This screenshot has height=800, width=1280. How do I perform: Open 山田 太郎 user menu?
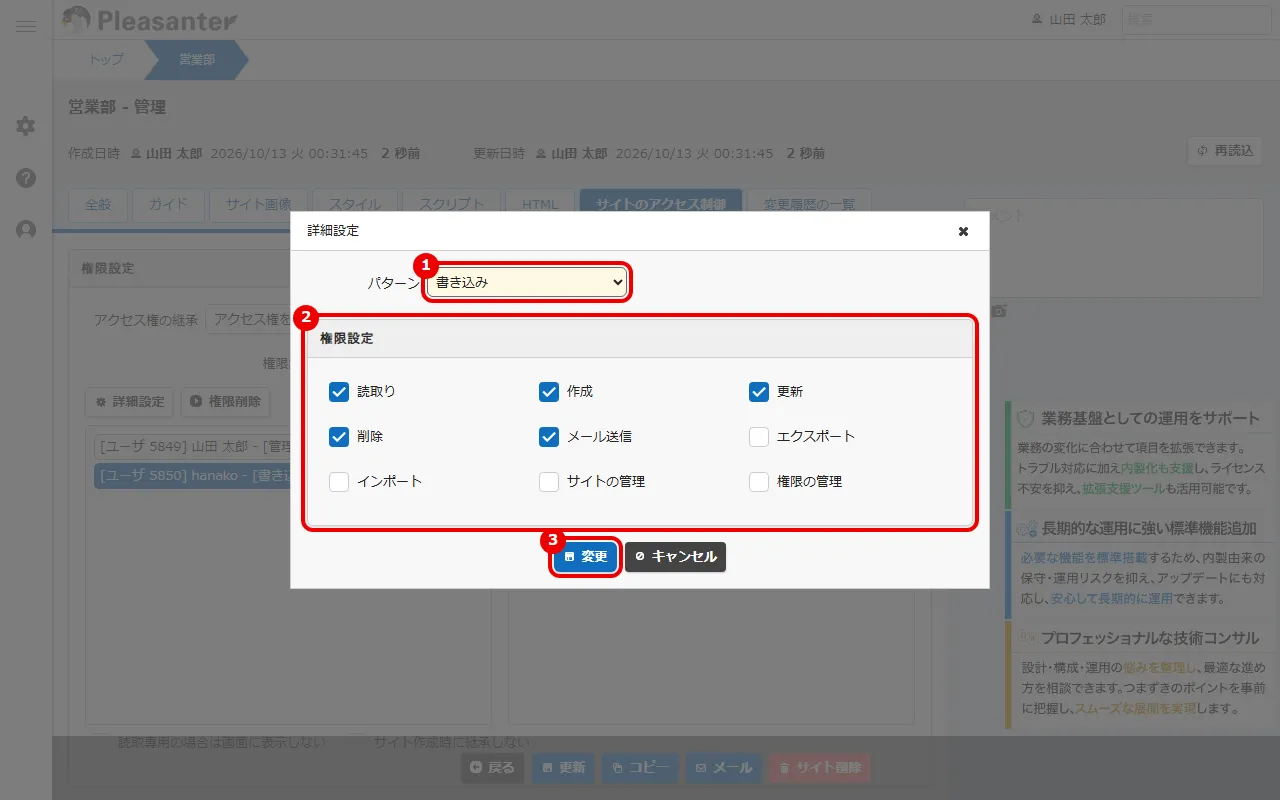click(1068, 19)
